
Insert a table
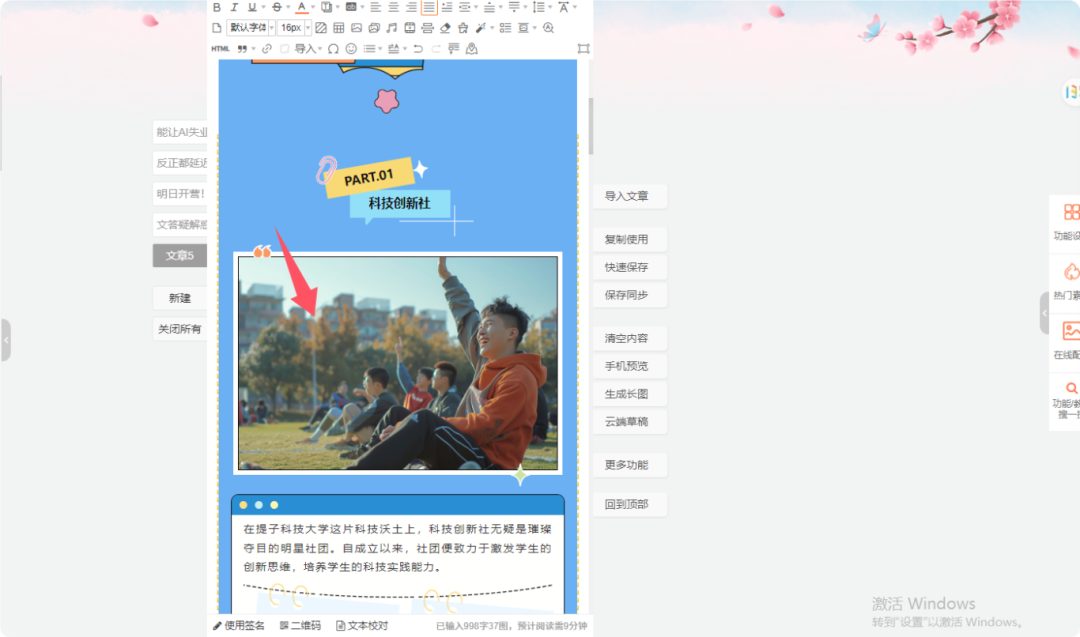coord(338,28)
